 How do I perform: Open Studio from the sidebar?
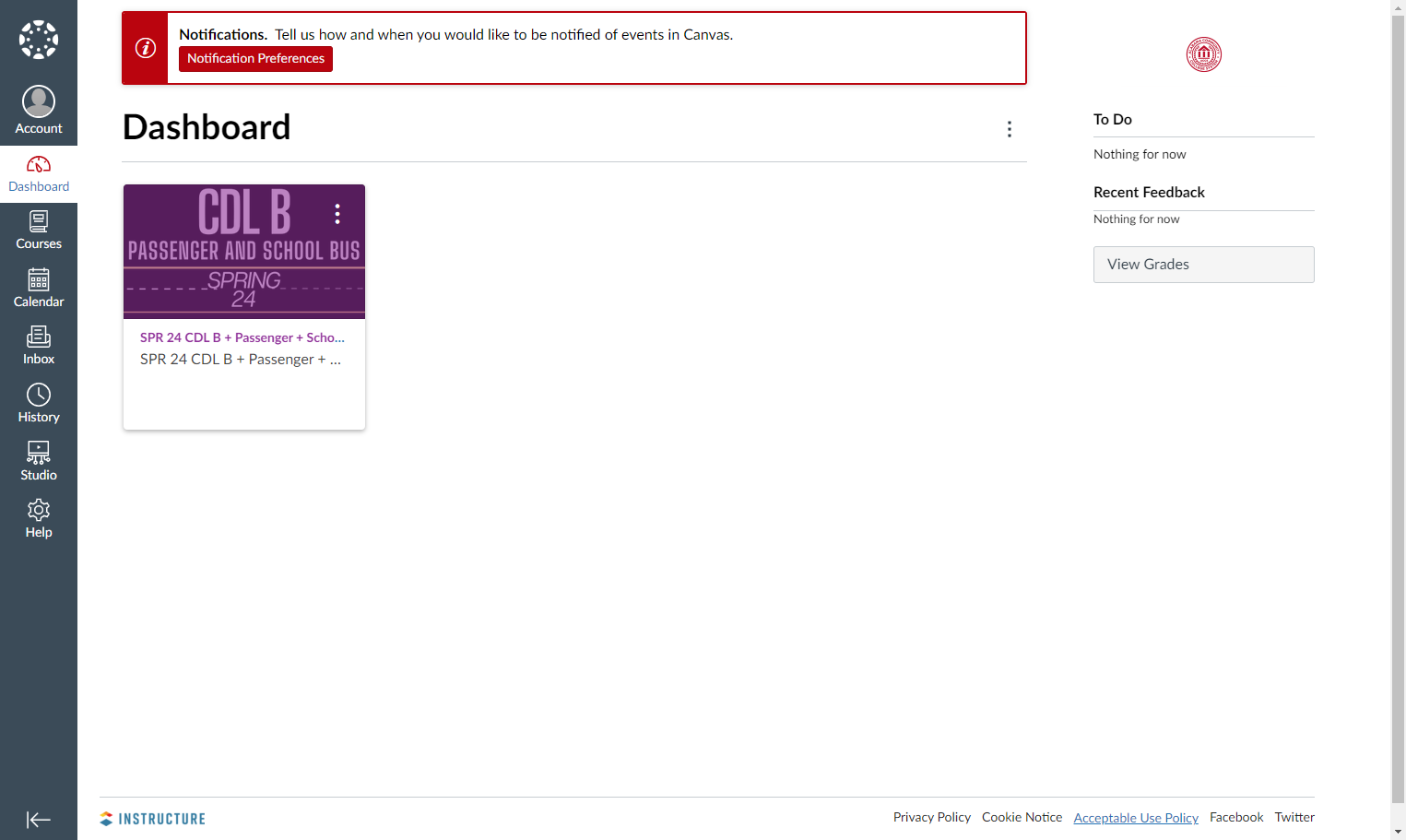click(x=39, y=462)
